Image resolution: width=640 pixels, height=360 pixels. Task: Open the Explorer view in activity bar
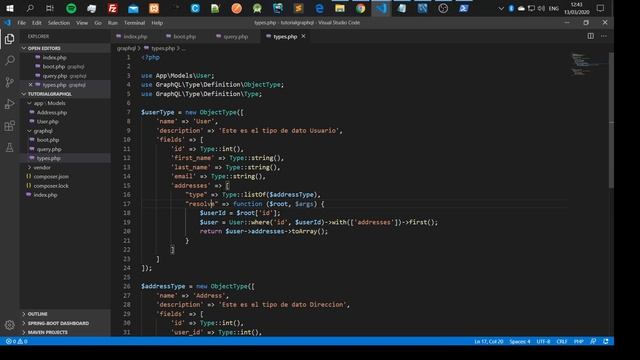tap(9, 39)
